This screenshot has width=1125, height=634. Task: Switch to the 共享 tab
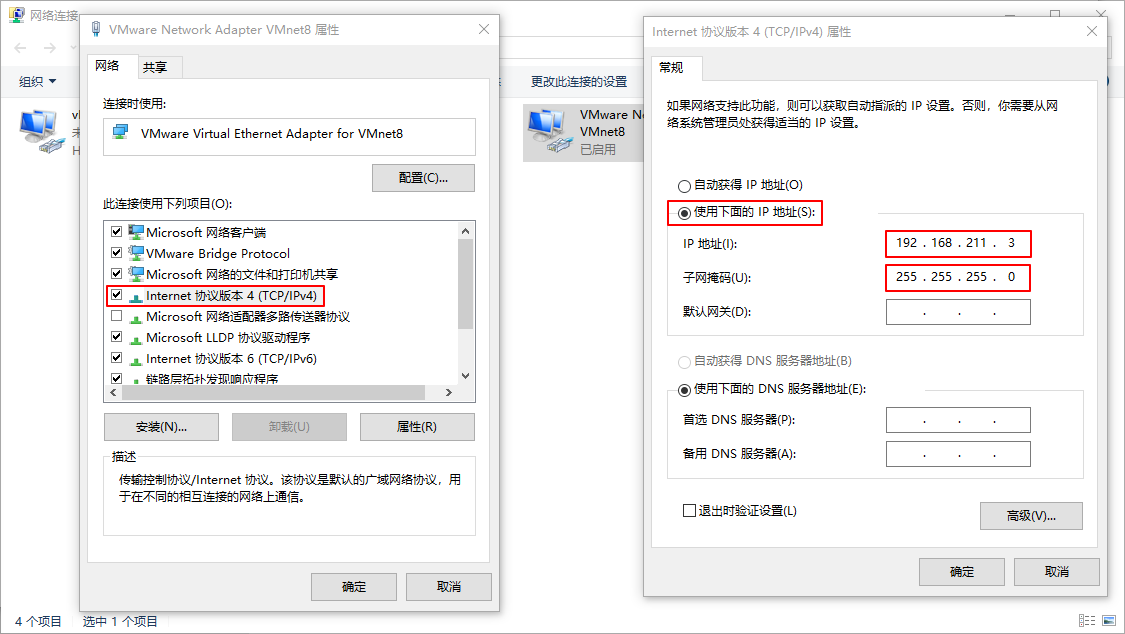point(155,67)
